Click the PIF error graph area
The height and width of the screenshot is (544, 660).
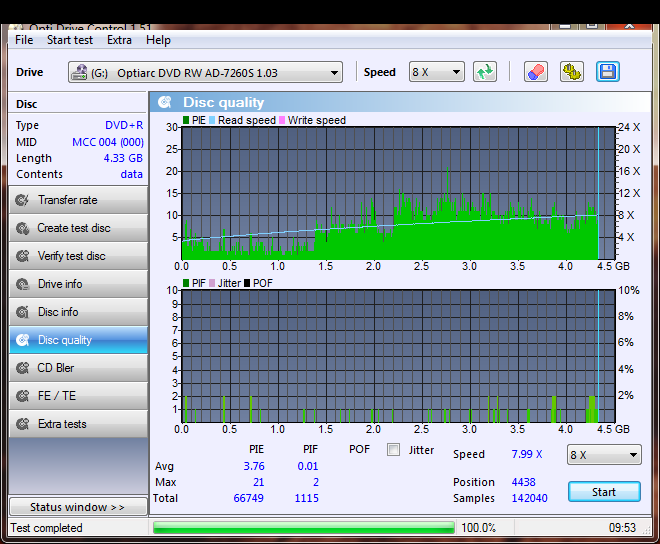tap(398, 356)
